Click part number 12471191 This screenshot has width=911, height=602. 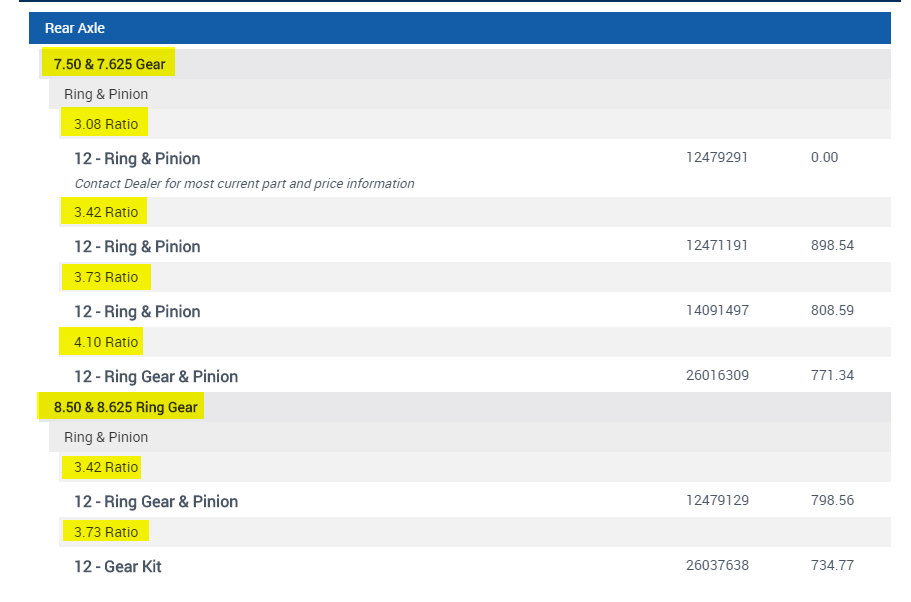coord(717,245)
